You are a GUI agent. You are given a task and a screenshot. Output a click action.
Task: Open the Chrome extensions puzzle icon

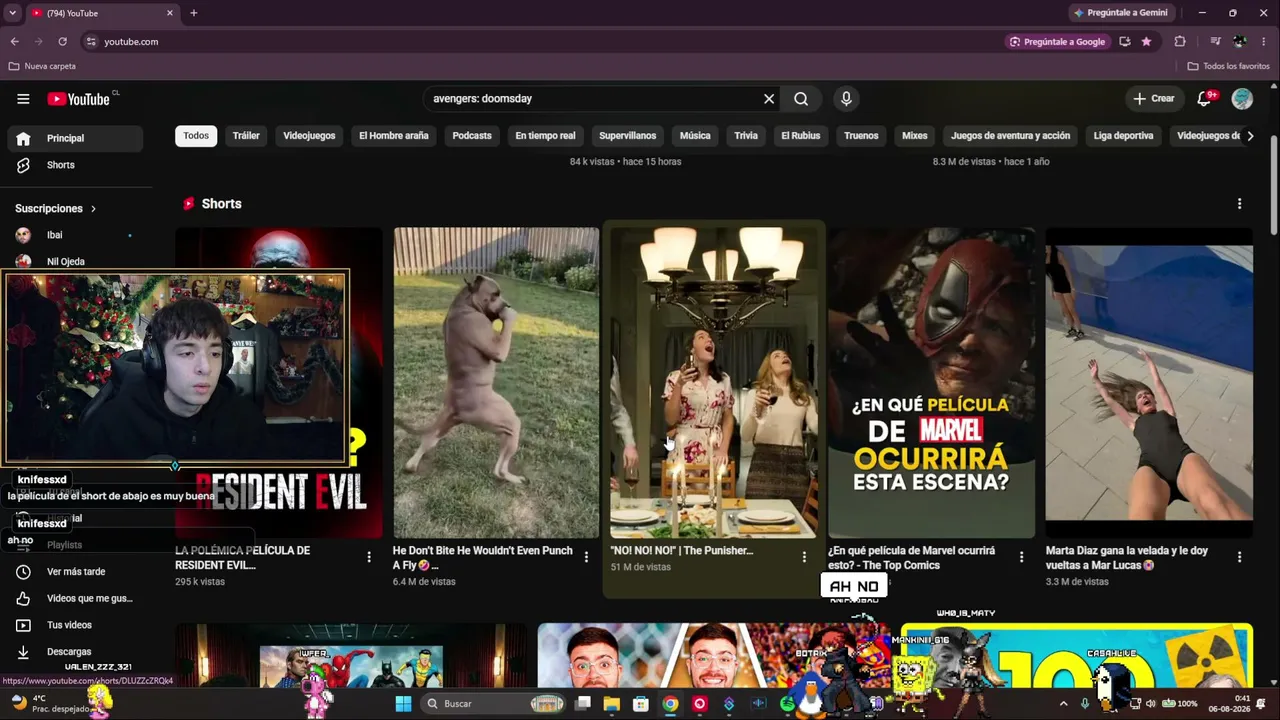[x=1180, y=42]
